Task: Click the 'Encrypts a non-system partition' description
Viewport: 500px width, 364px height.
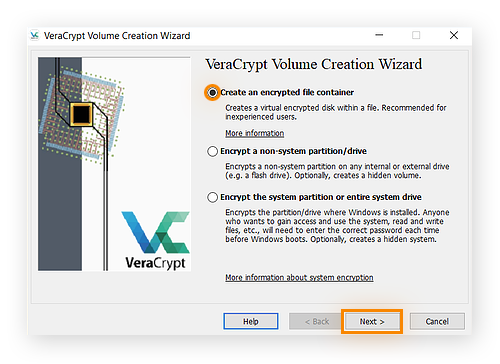Action: 337,171
